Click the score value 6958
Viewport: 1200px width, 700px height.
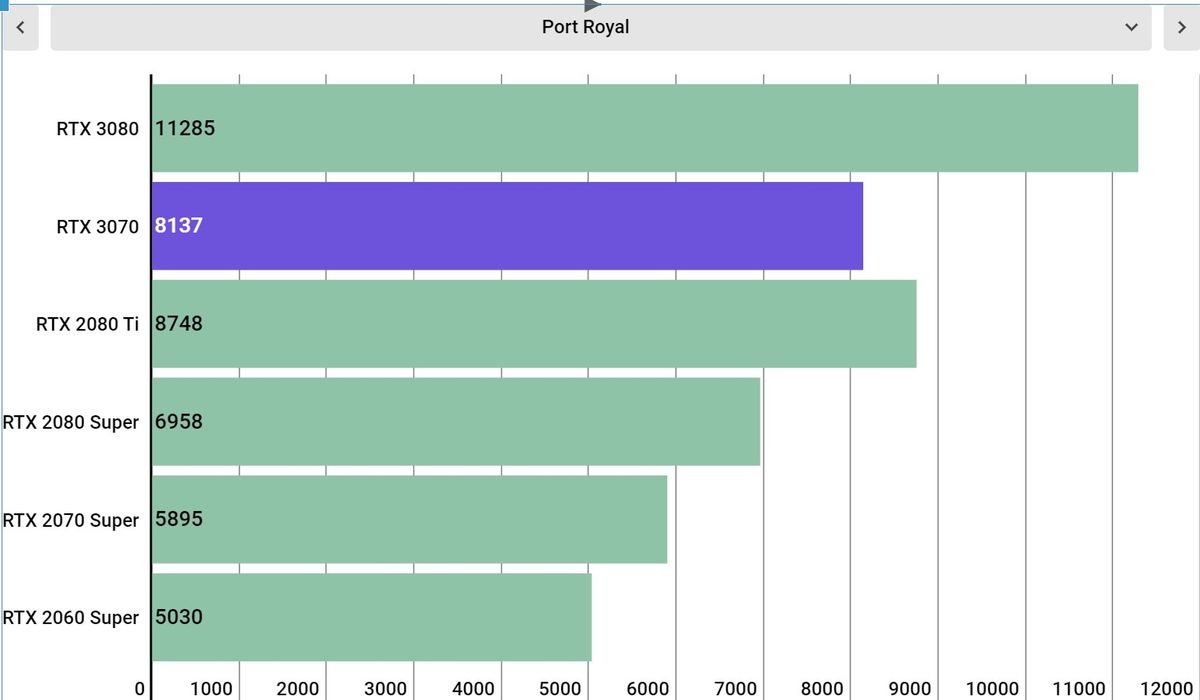(x=179, y=422)
